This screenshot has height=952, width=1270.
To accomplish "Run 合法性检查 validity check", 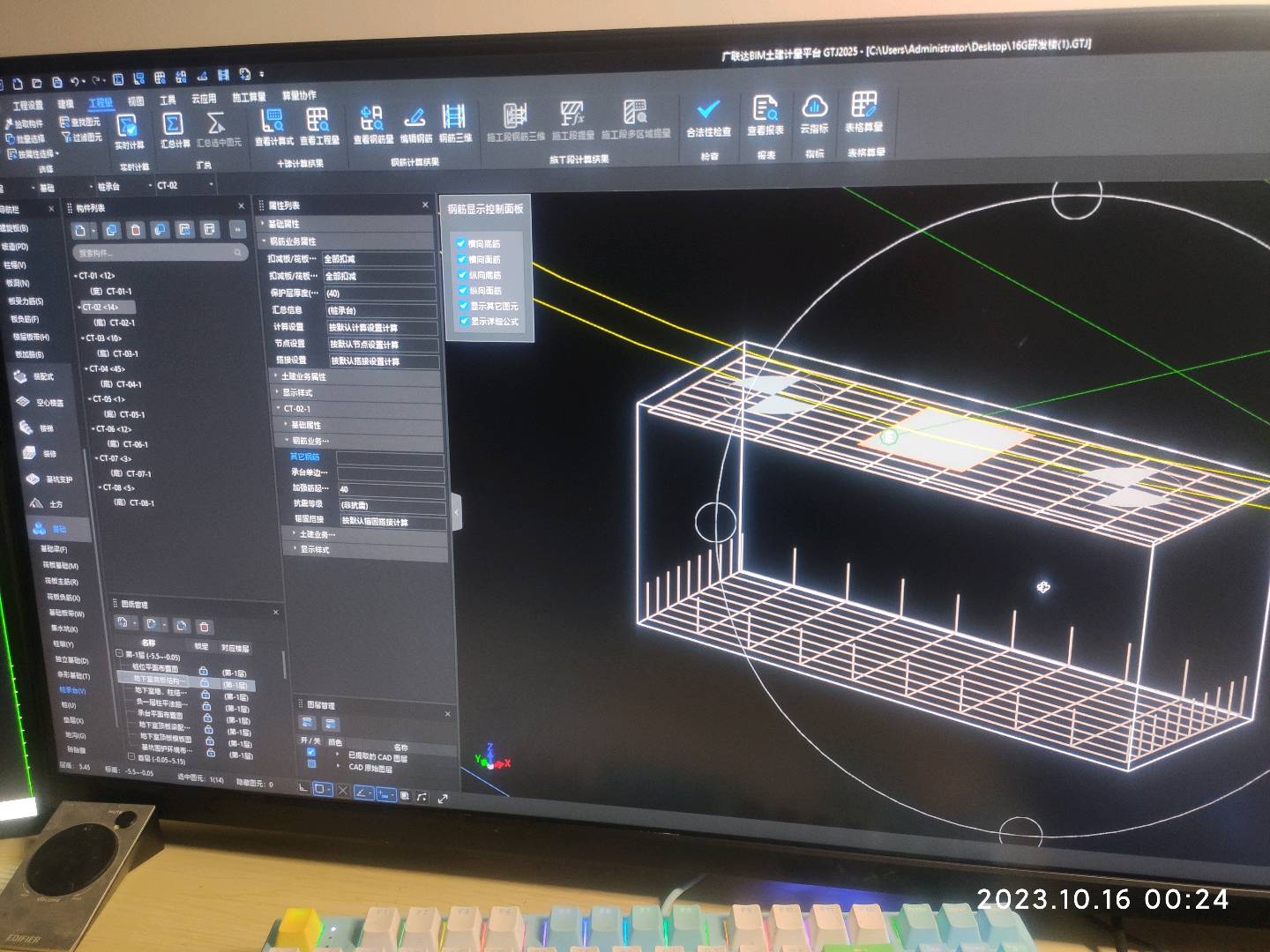I will pyautogui.click(x=708, y=118).
